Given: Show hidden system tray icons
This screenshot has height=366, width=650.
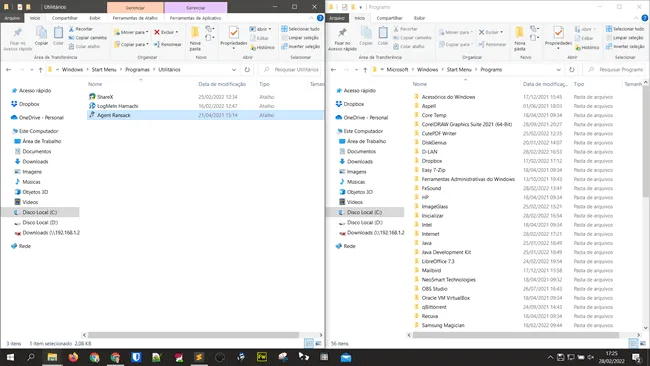Looking at the screenshot, I should [550, 357].
